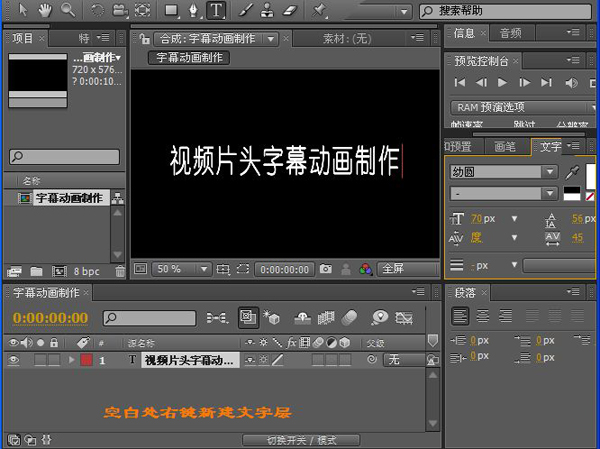The image size is (600, 449).
Task: Select the Eraser tool
Action: click(290, 10)
